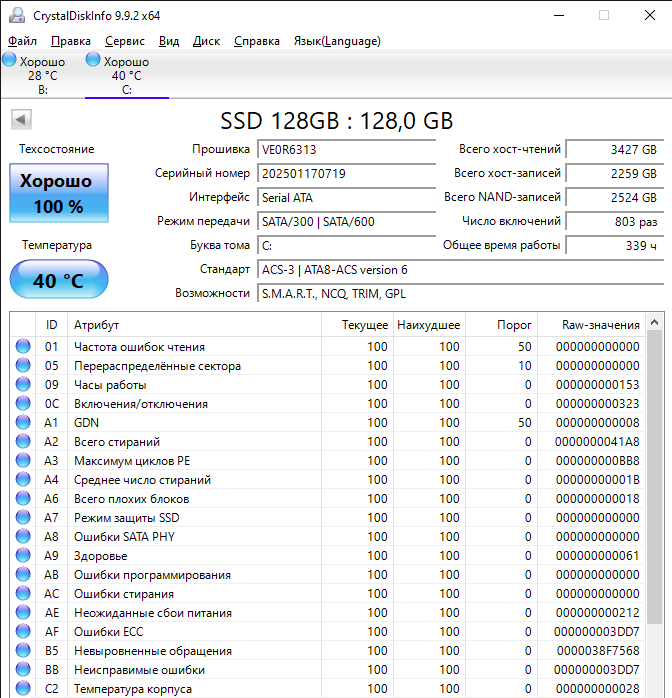Open the Язык(Language) menu

click(337, 41)
